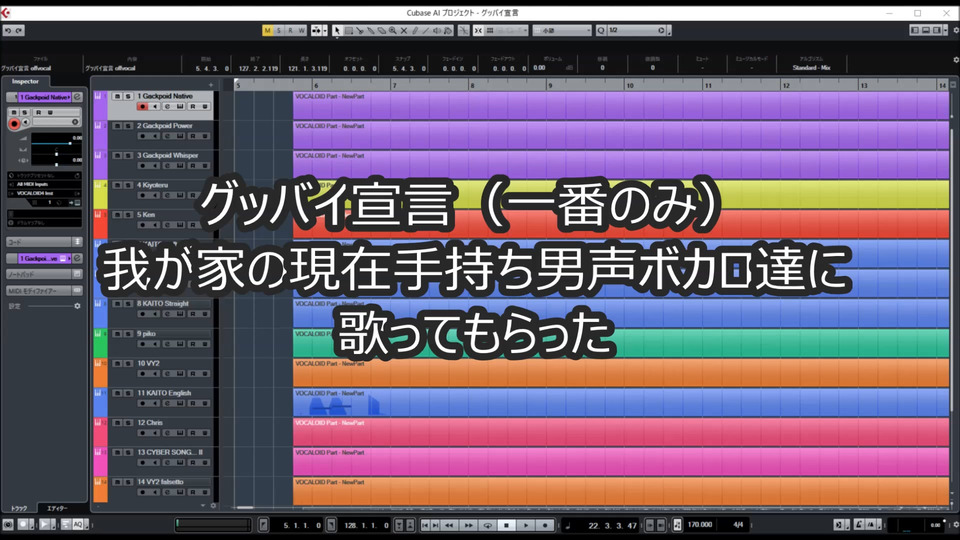The height and width of the screenshot is (540, 960).
Task: Click bar 10 on the ruler
Action: coord(629,86)
